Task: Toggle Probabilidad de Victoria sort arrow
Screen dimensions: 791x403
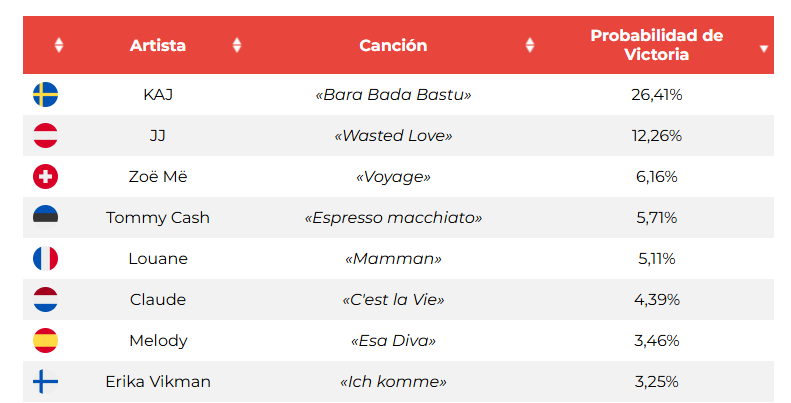Action: (x=764, y=48)
